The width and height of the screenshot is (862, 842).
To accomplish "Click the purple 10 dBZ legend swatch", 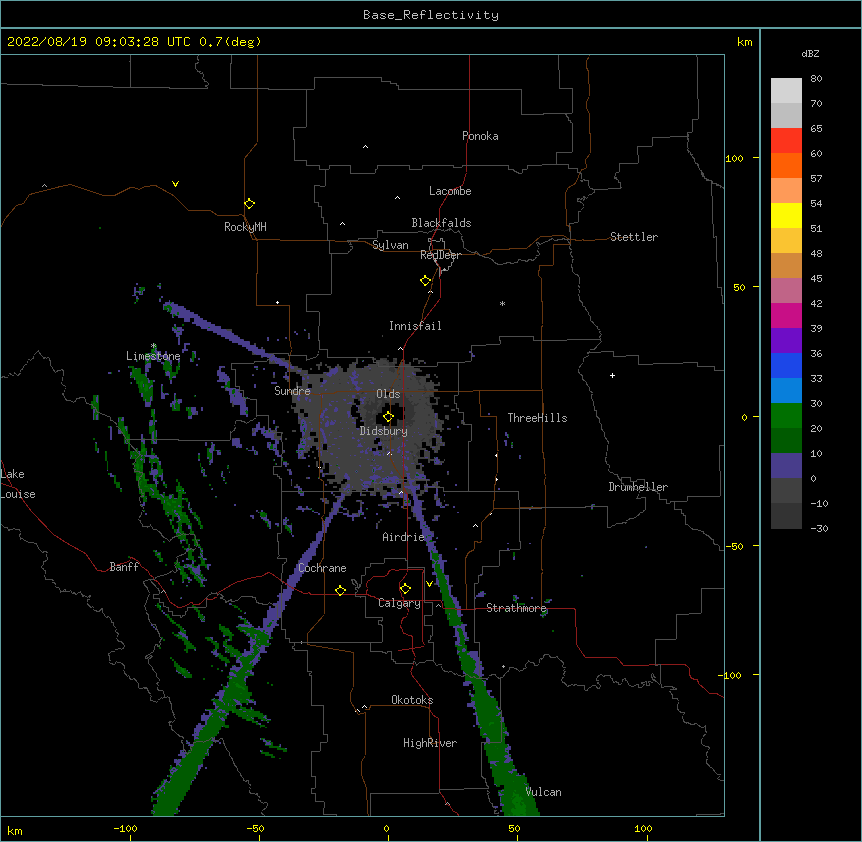I will tap(786, 466).
